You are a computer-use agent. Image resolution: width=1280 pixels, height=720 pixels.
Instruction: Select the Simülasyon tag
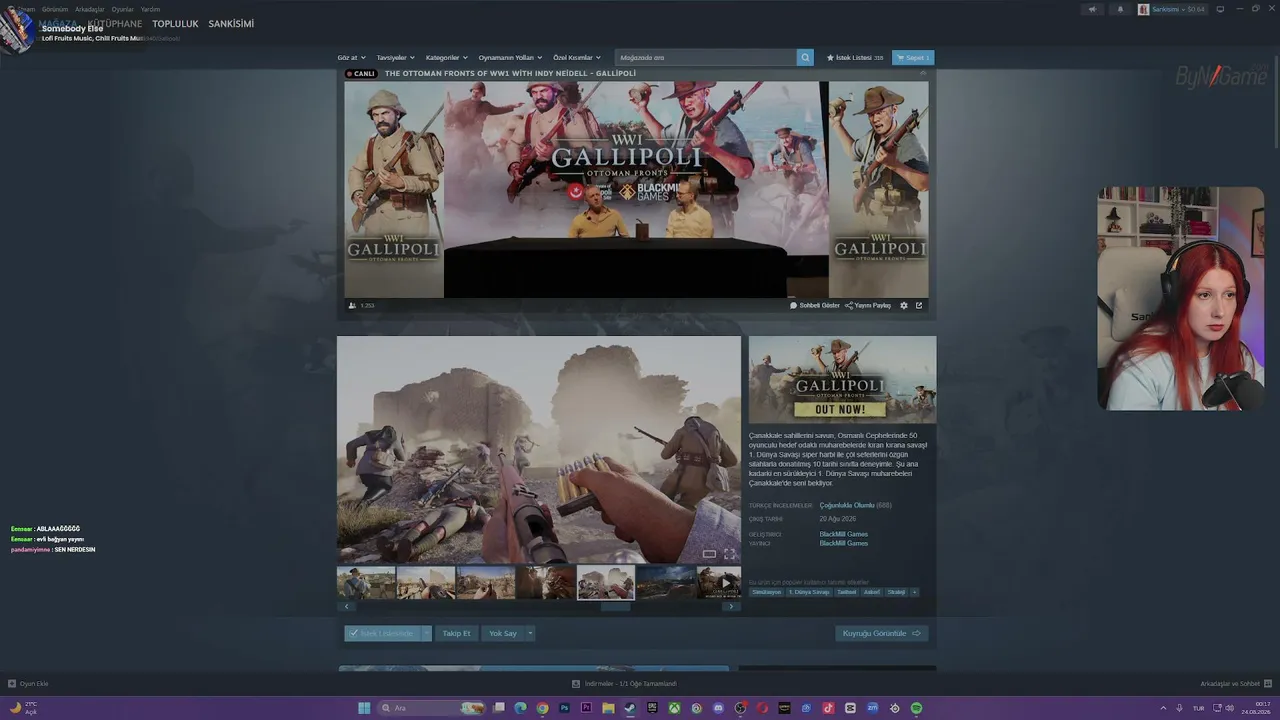pos(767,592)
